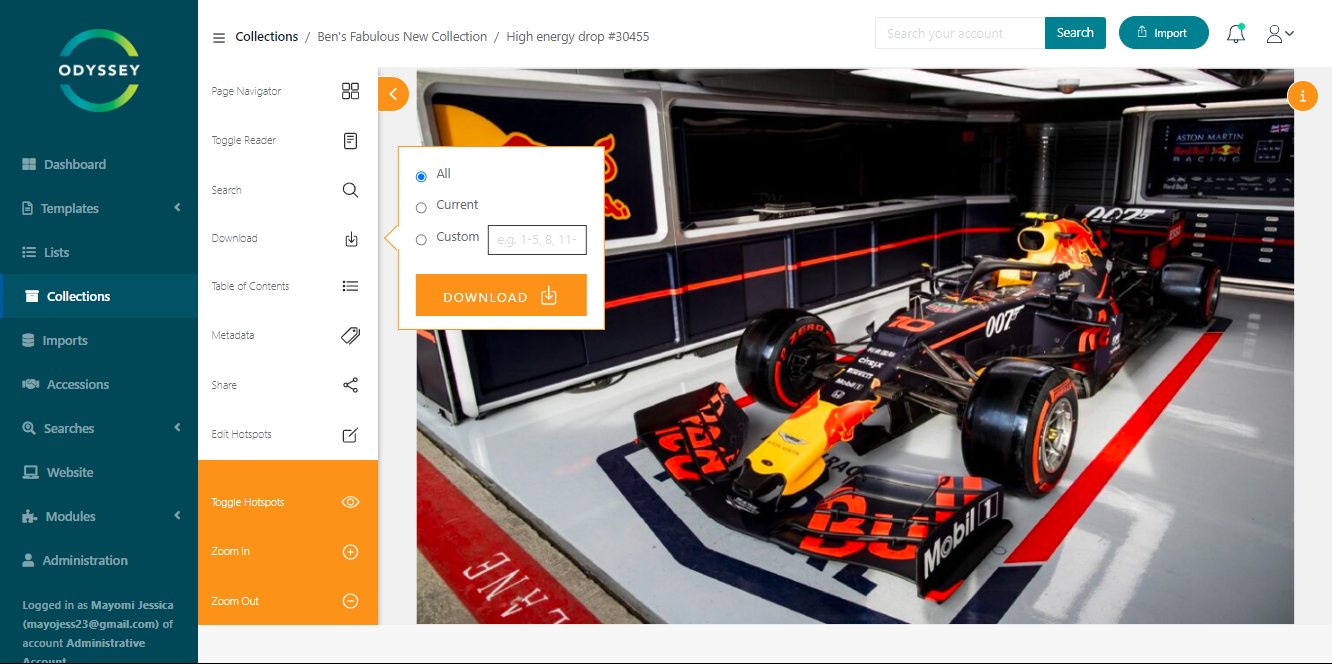Screen dimensions: 1332x664
Task: Click the Accessions handshake icon in the sidebar
Action: pos(30,385)
